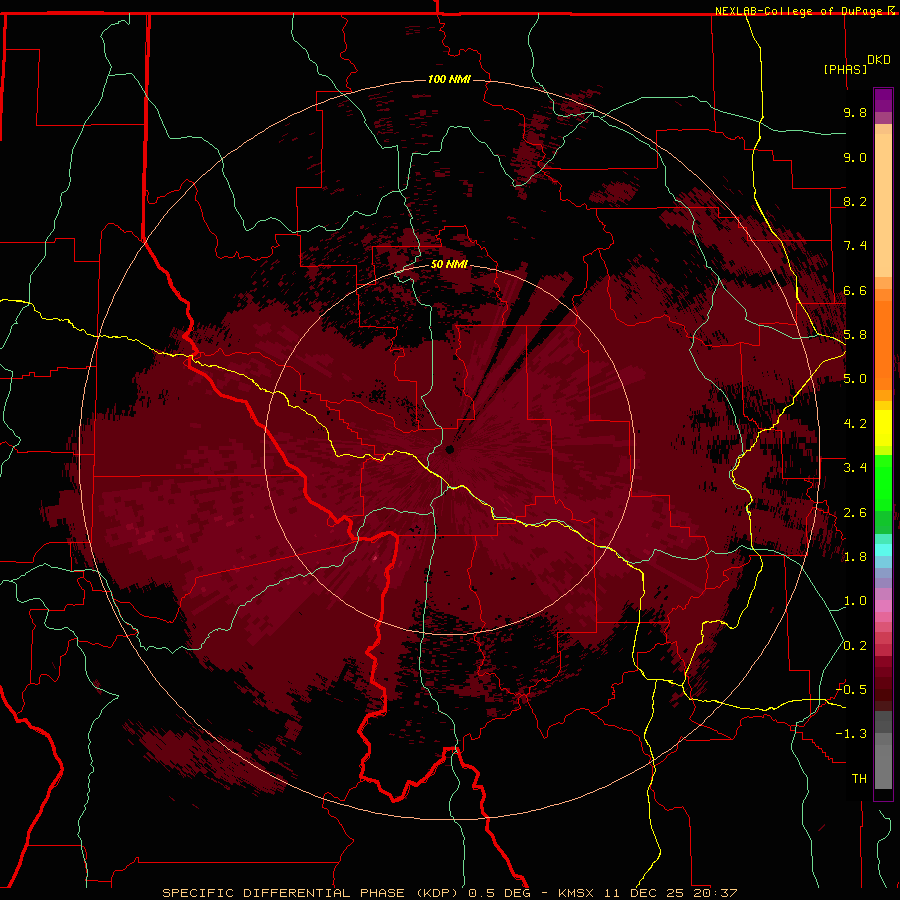
Task: Pick the cyan segment of the color bar
Action: point(883,549)
